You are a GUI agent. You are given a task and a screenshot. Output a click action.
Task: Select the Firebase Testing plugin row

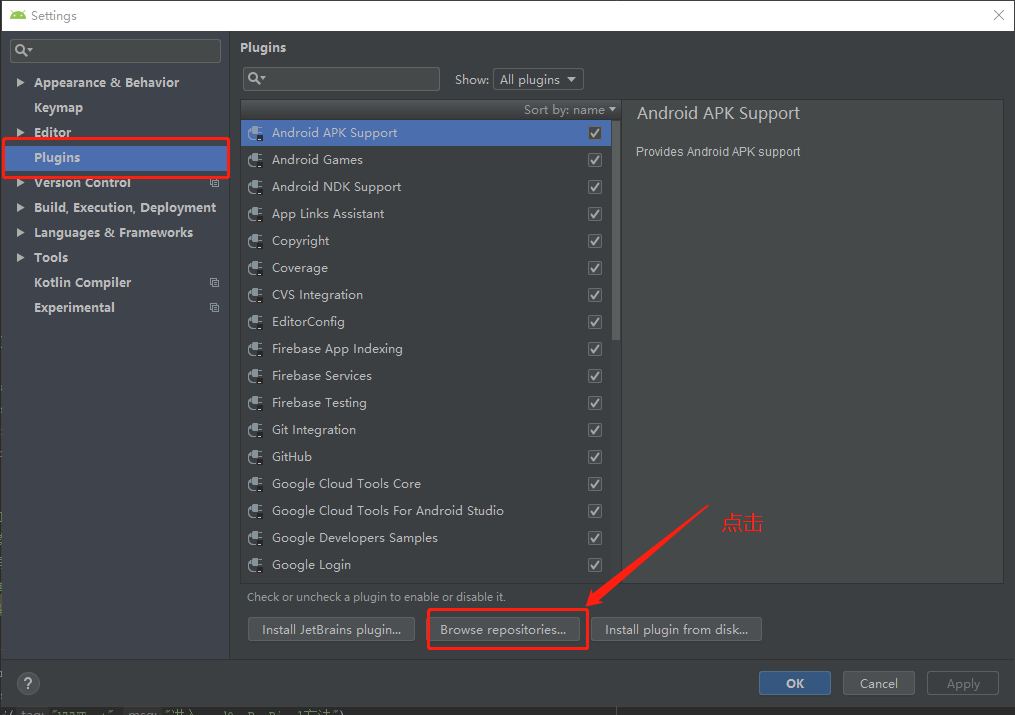[426, 403]
